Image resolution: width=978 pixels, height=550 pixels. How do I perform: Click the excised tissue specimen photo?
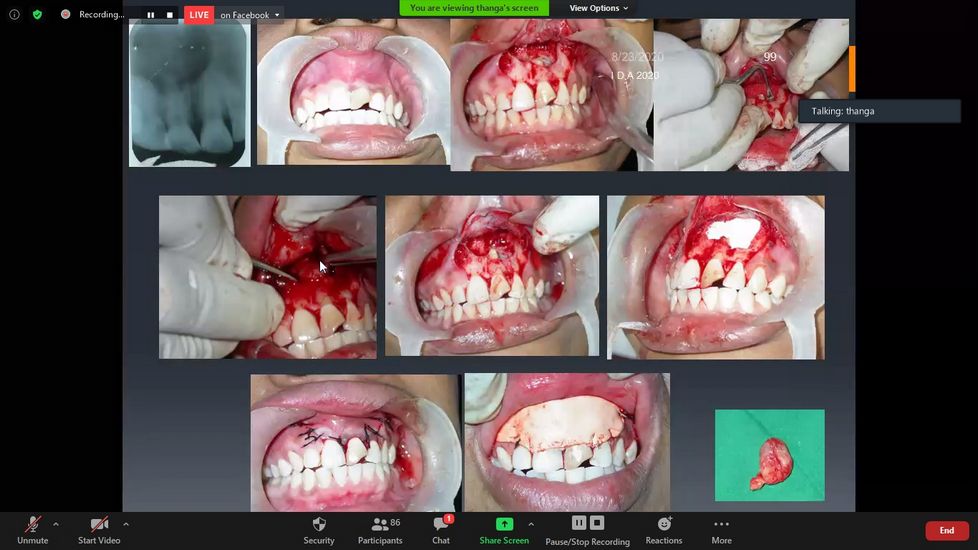[x=769, y=455]
